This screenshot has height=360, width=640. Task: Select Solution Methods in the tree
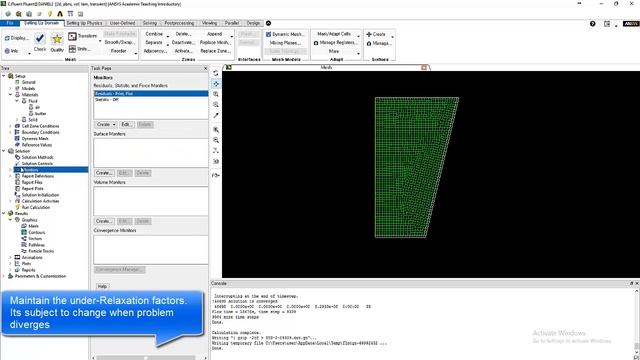37,157
